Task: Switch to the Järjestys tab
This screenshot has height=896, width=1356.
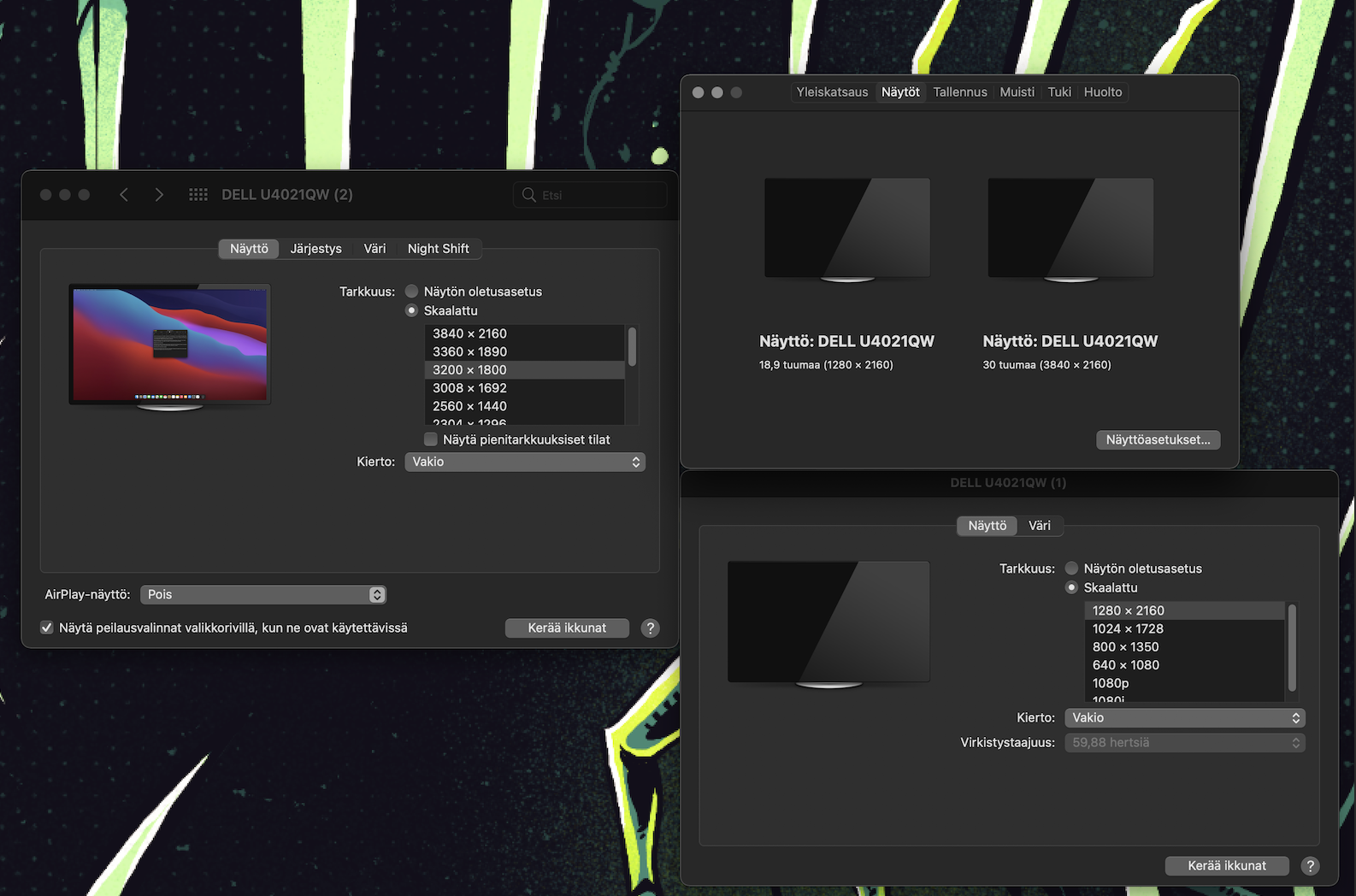Action: pos(316,249)
